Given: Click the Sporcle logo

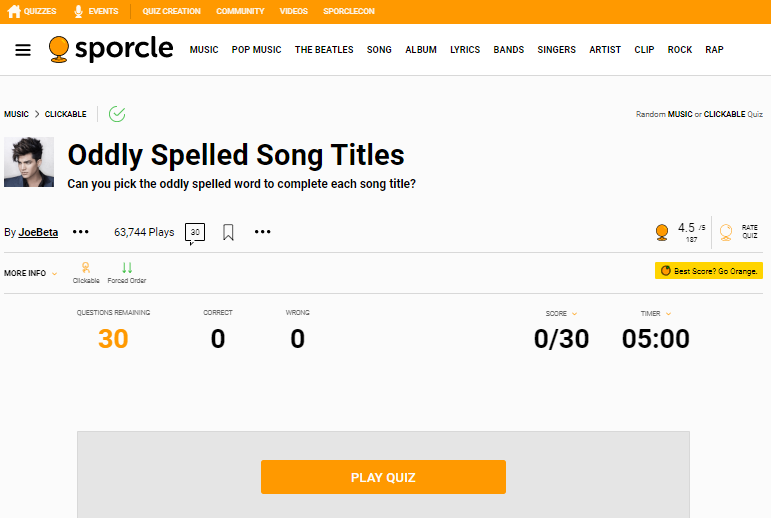Looking at the screenshot, I should coord(111,49).
